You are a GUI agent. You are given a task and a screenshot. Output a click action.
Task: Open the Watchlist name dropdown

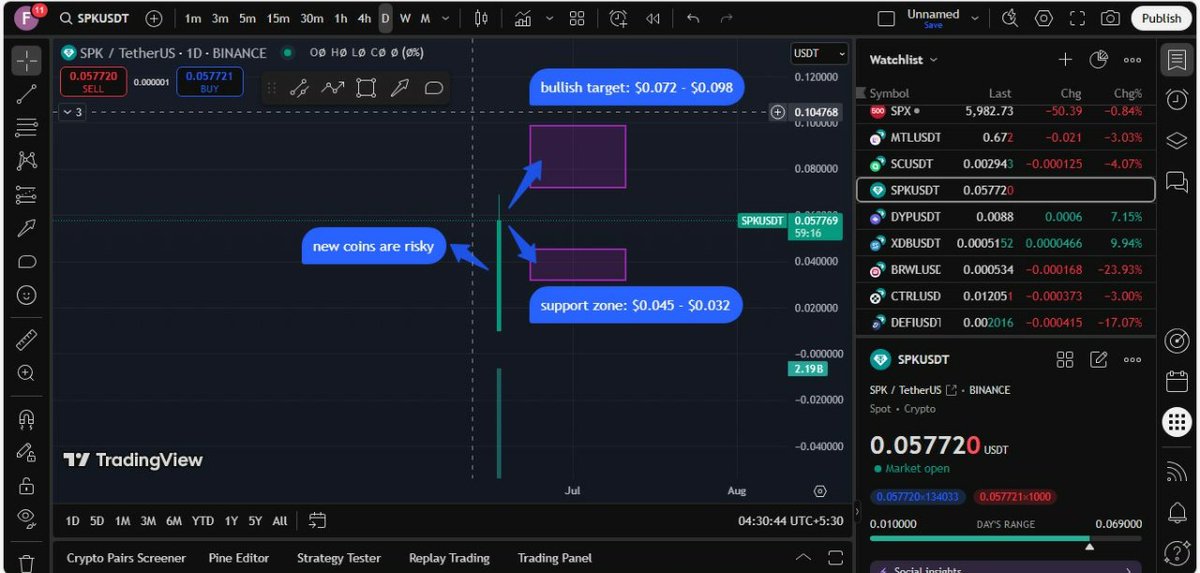(x=904, y=60)
